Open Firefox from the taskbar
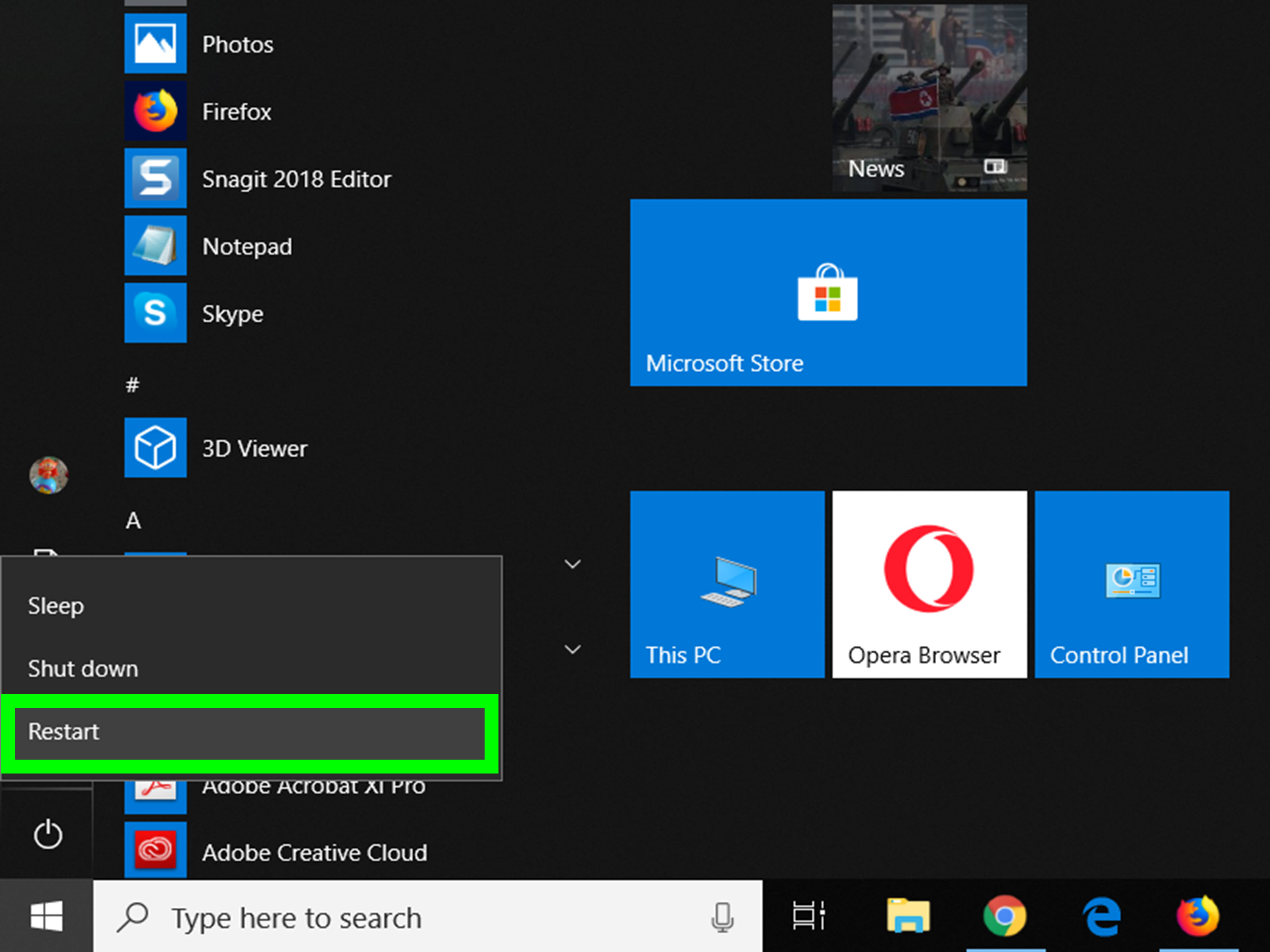Viewport: 1270px width, 952px height. point(1198,915)
